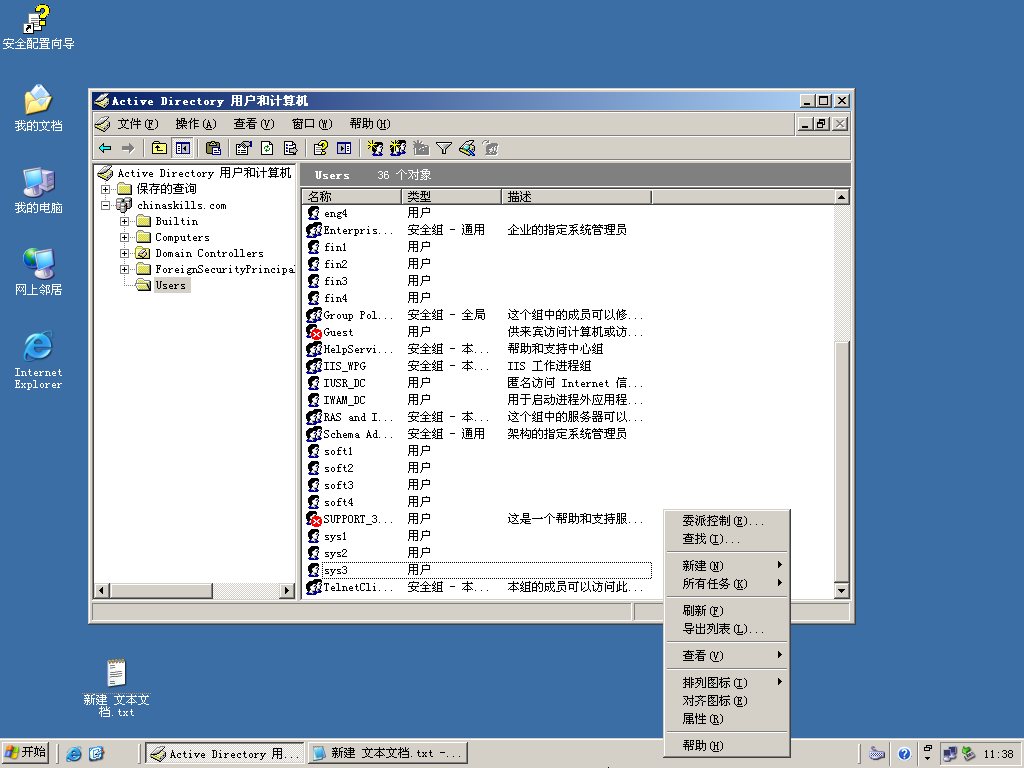Viewport: 1024px width, 768px height.
Task: Click the user icon beside eng4
Action: [x=314, y=213]
